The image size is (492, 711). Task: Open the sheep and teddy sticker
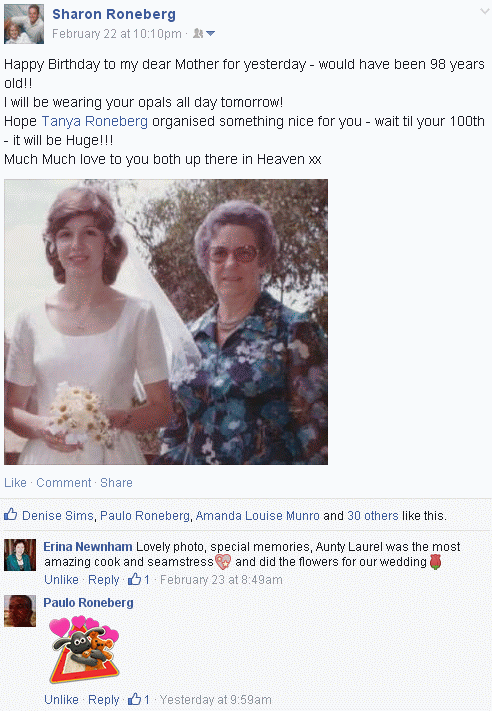pyautogui.click(x=84, y=649)
